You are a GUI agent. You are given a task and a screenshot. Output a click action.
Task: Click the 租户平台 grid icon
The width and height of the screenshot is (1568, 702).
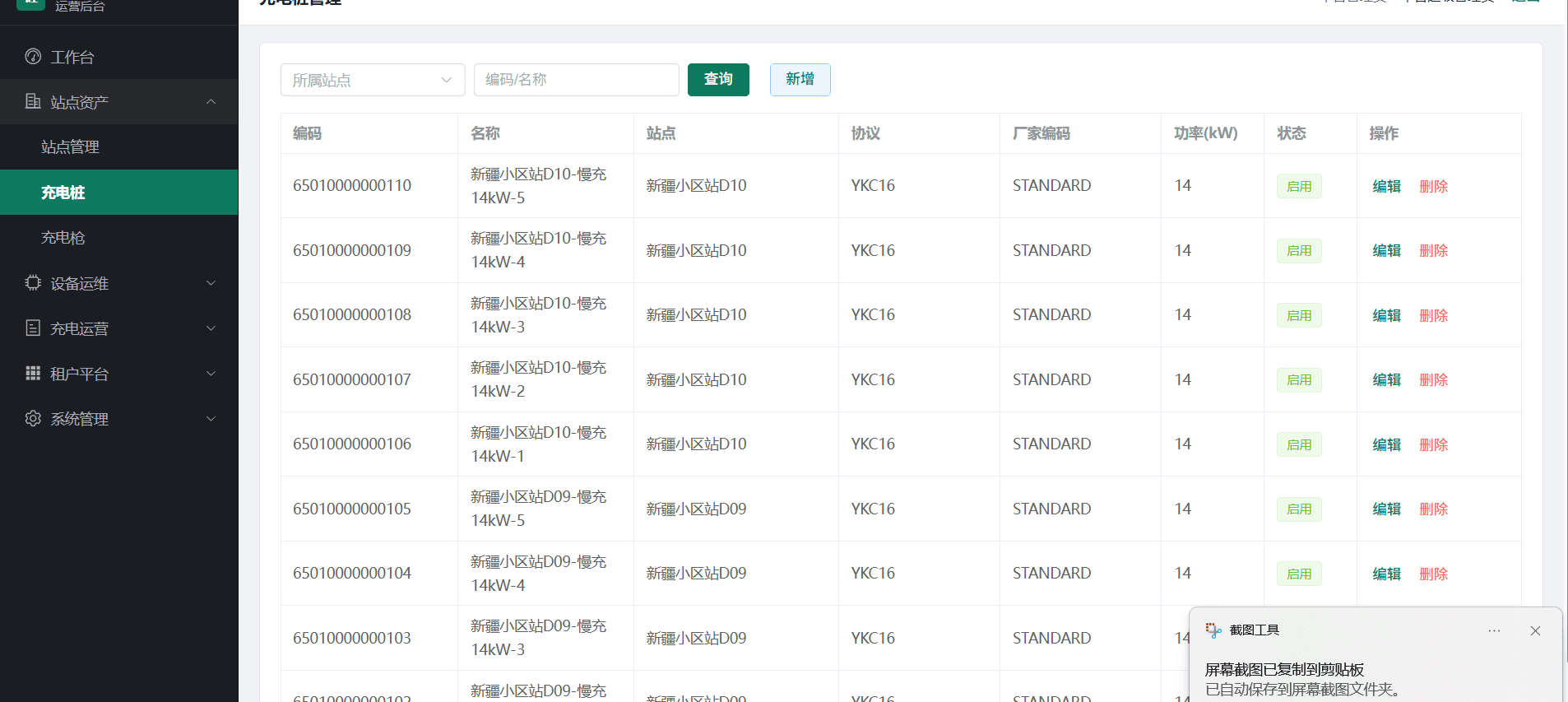click(33, 374)
